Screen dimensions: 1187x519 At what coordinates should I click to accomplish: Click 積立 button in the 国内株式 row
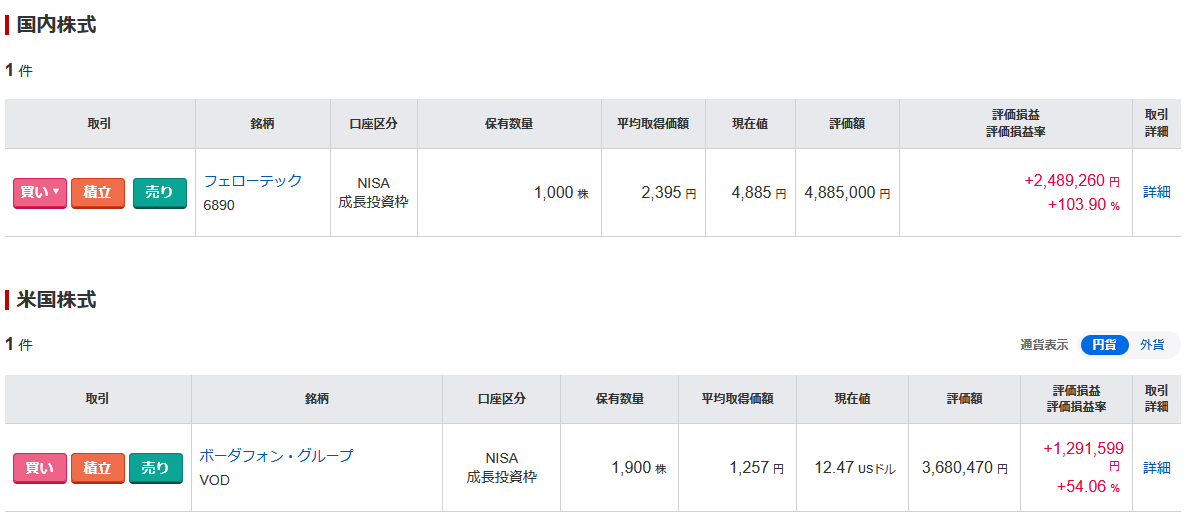coord(98,193)
